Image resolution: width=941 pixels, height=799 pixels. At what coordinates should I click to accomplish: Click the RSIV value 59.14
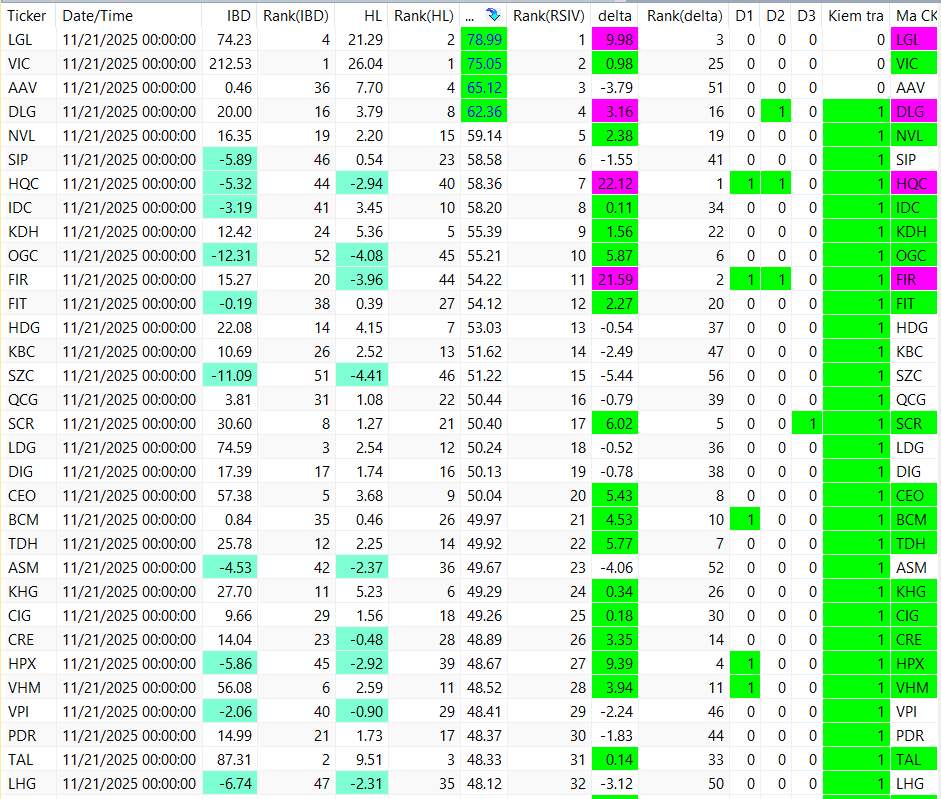(484, 136)
